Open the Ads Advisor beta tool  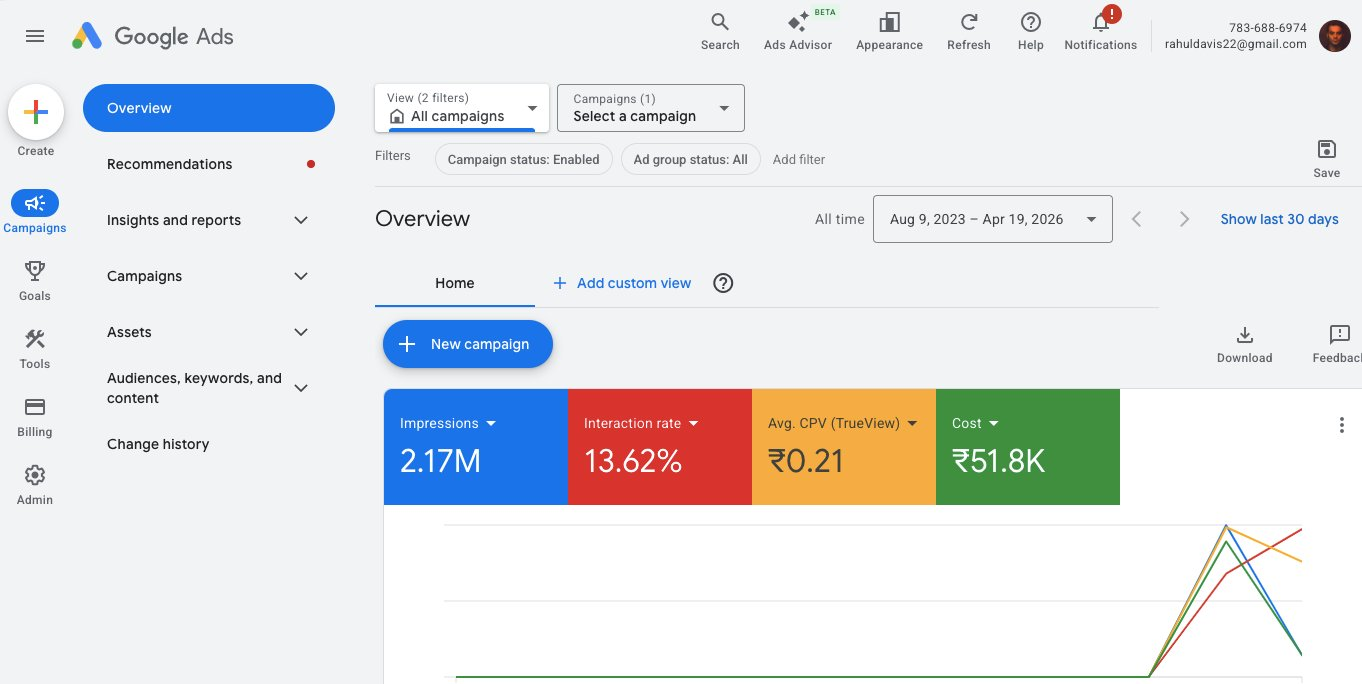click(797, 30)
